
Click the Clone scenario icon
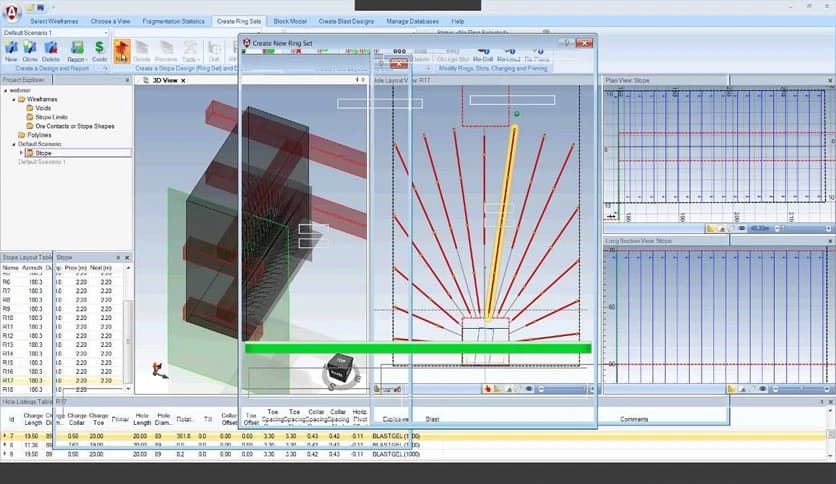tap(31, 48)
